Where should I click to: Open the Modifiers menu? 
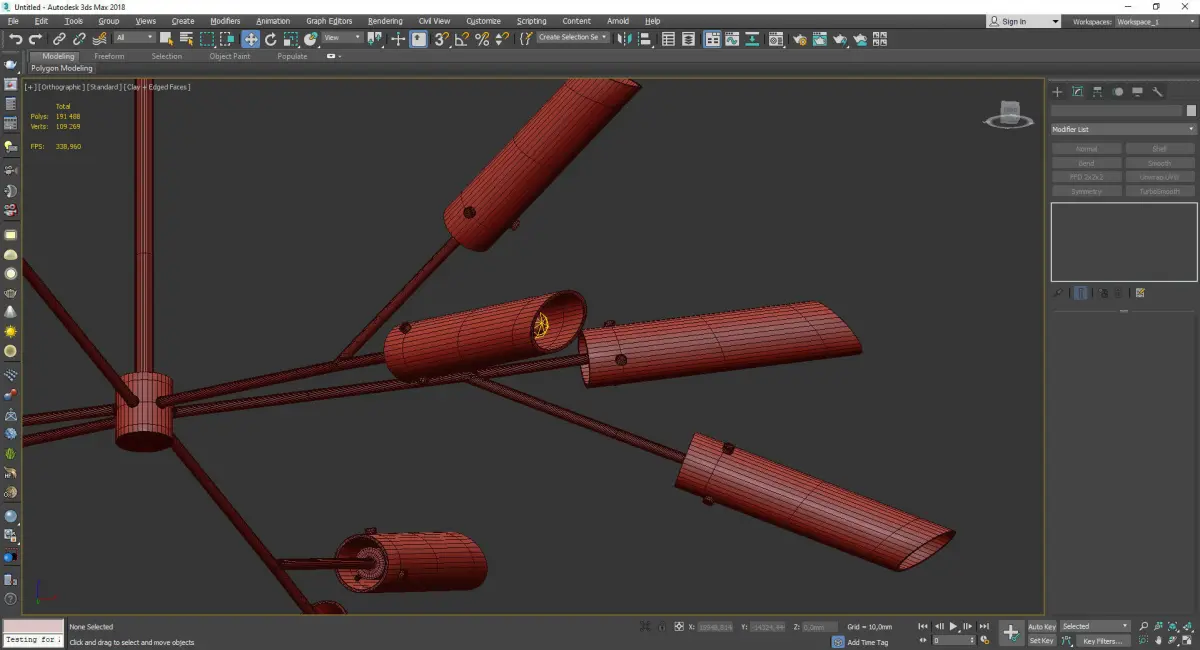coord(225,21)
